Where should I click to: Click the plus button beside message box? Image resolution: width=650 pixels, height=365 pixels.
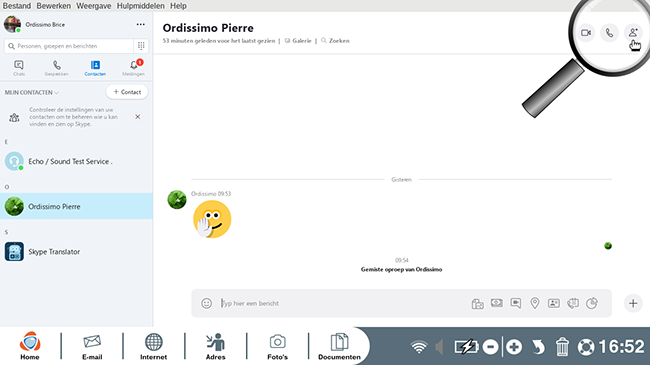pos(633,303)
